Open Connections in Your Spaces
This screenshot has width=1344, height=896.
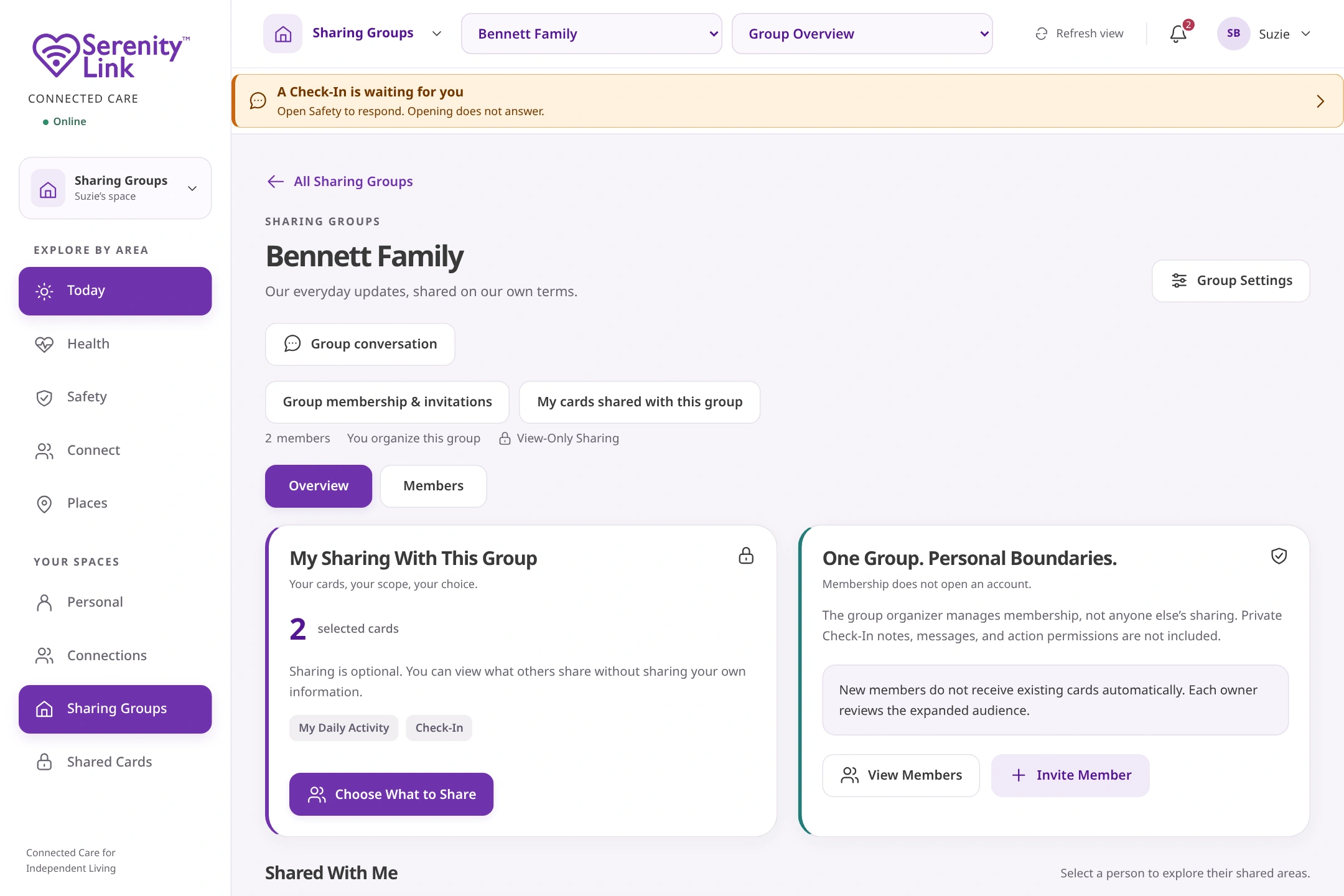pyautogui.click(x=115, y=655)
